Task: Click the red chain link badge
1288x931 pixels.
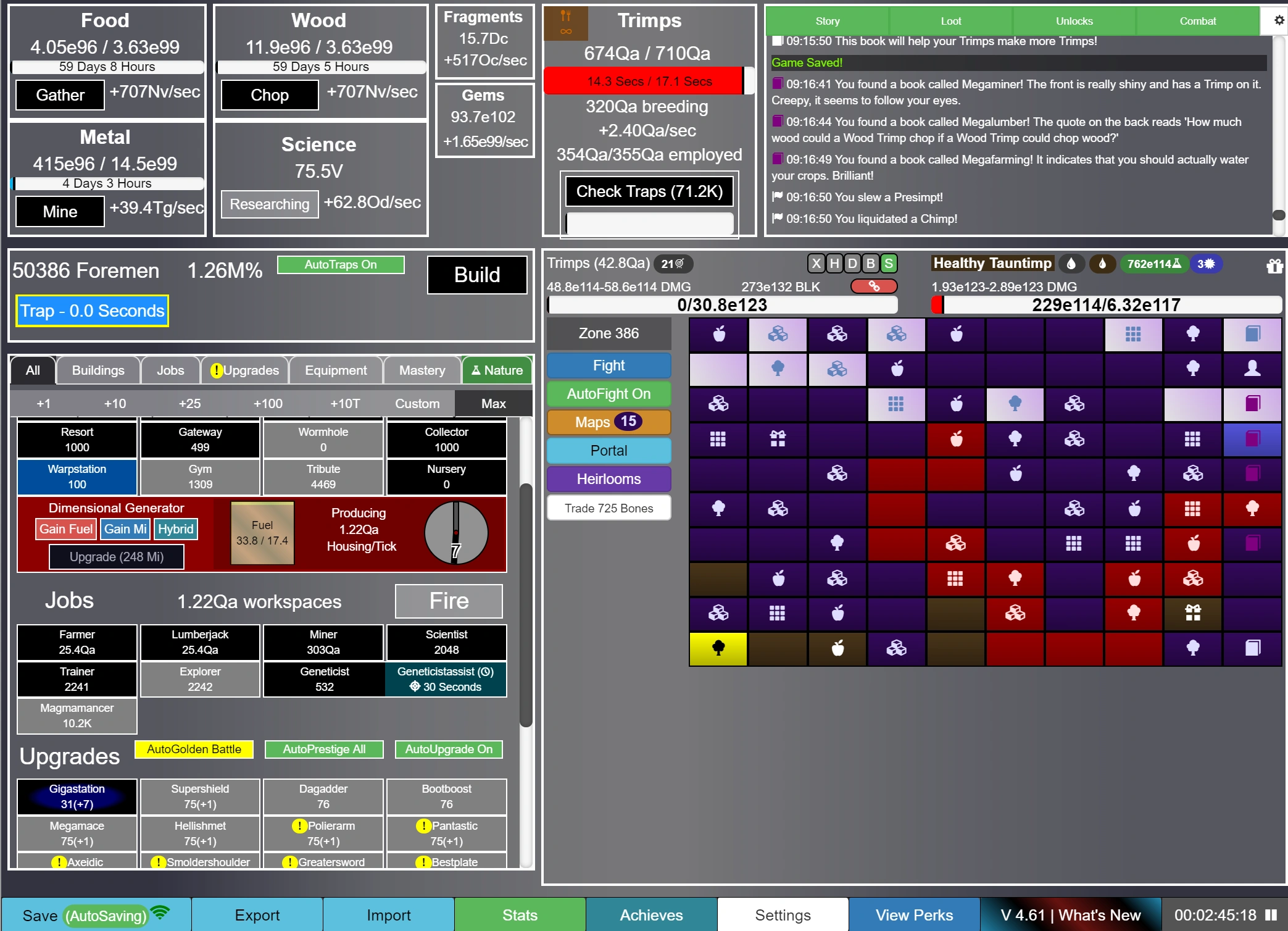Action: click(874, 286)
